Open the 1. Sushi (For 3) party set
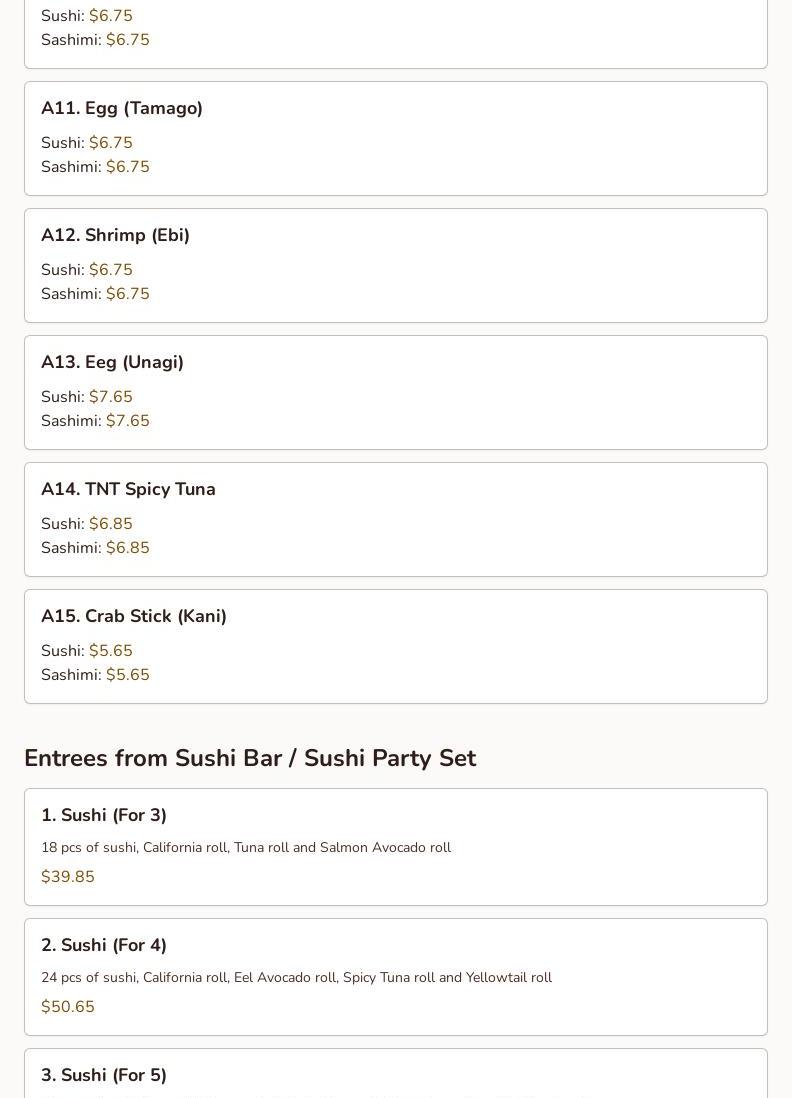This screenshot has height=1098, width=792. tap(104, 815)
